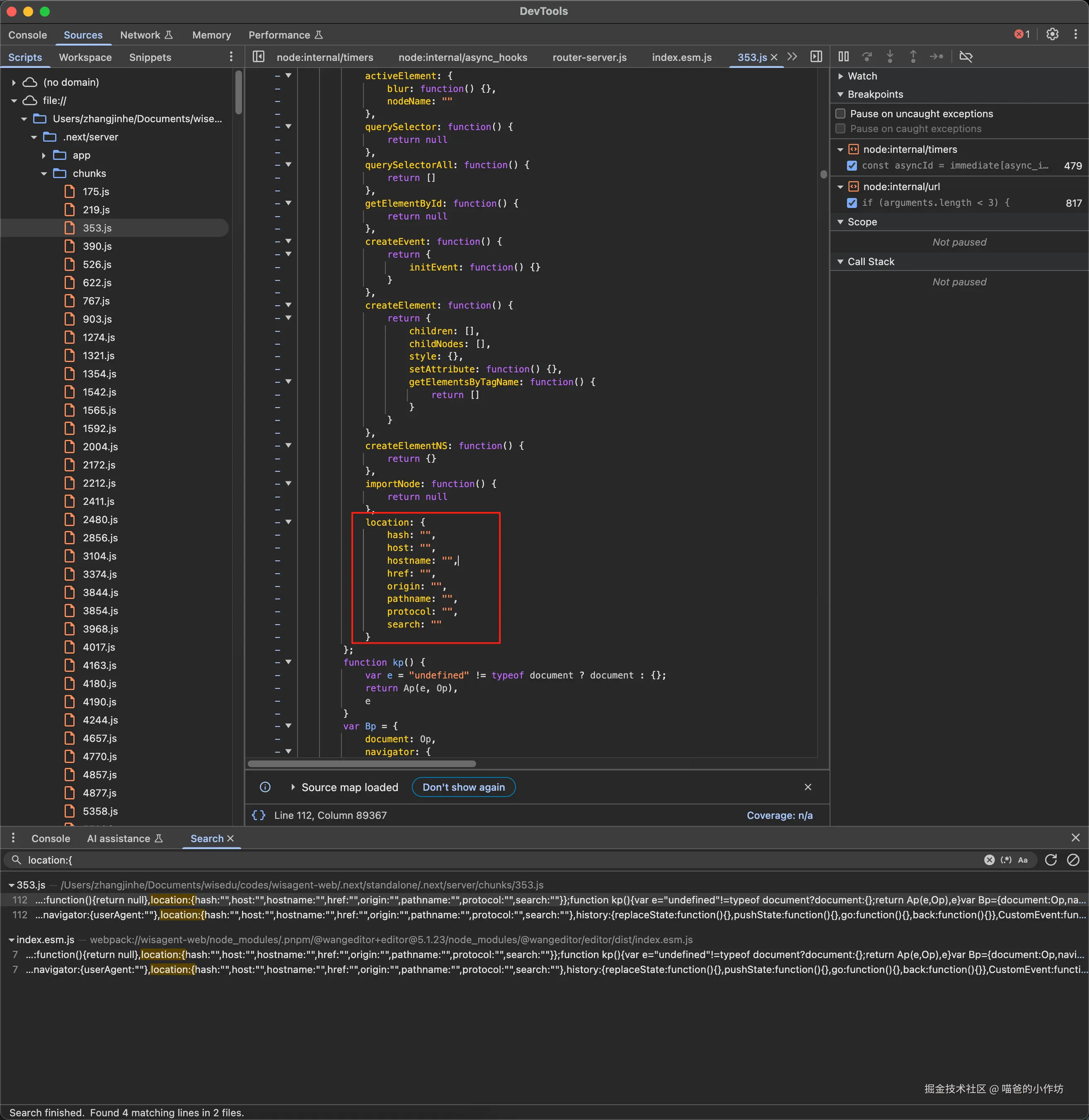The image size is (1089, 1120).
Task: Click the pretty print braces icon
Action: [x=259, y=815]
